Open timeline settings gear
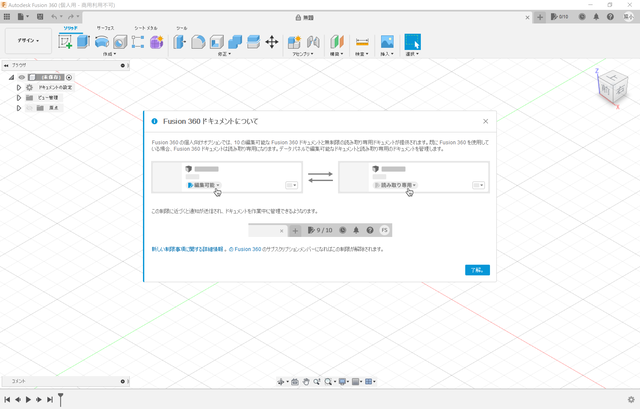This screenshot has height=409, width=640. [631, 400]
